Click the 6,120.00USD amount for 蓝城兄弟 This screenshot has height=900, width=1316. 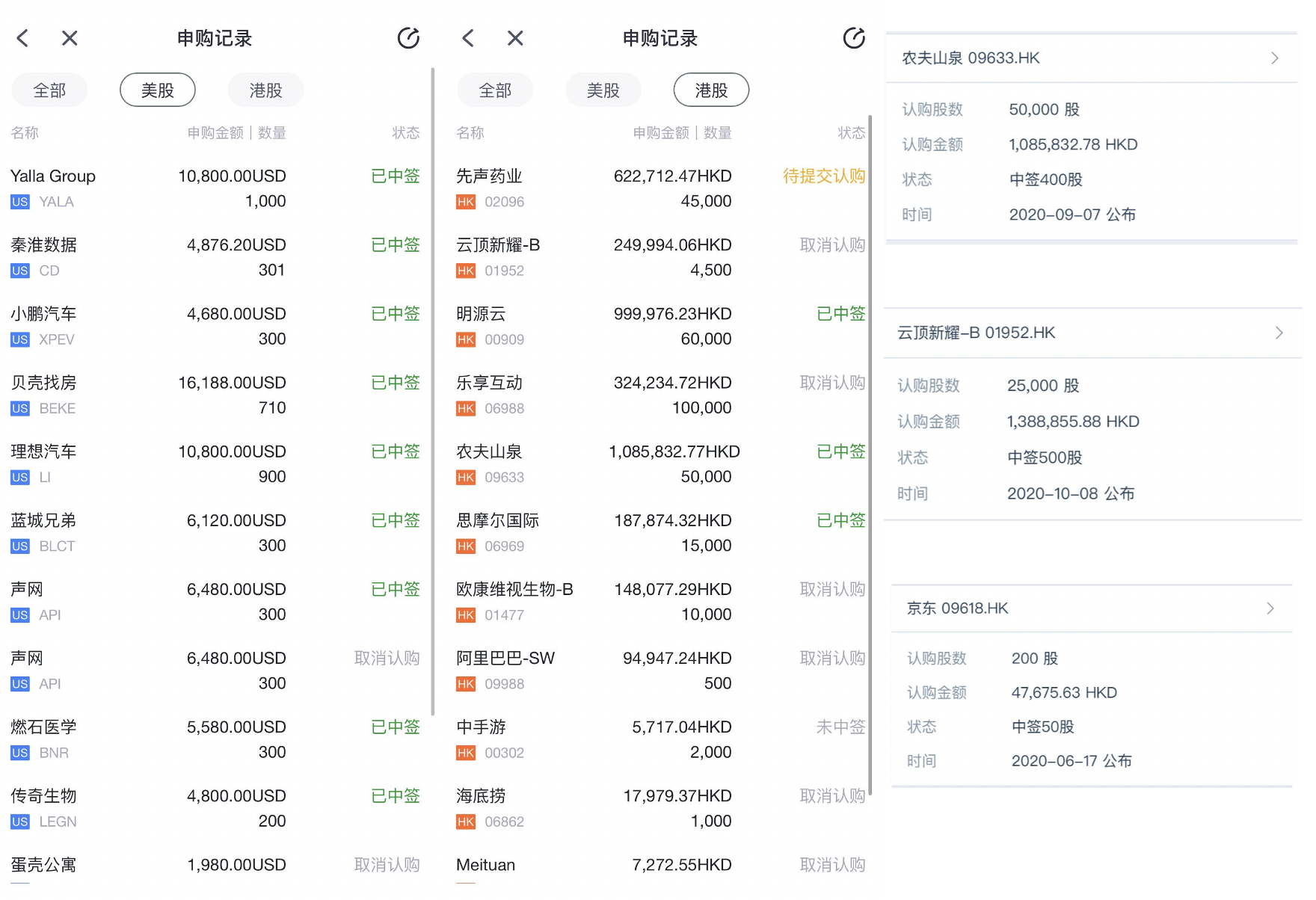coord(236,520)
